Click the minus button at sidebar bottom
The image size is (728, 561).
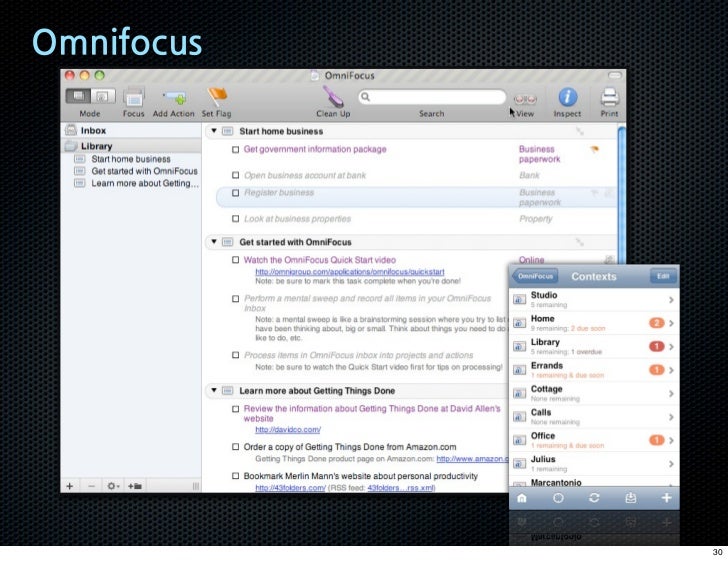pos(91,486)
